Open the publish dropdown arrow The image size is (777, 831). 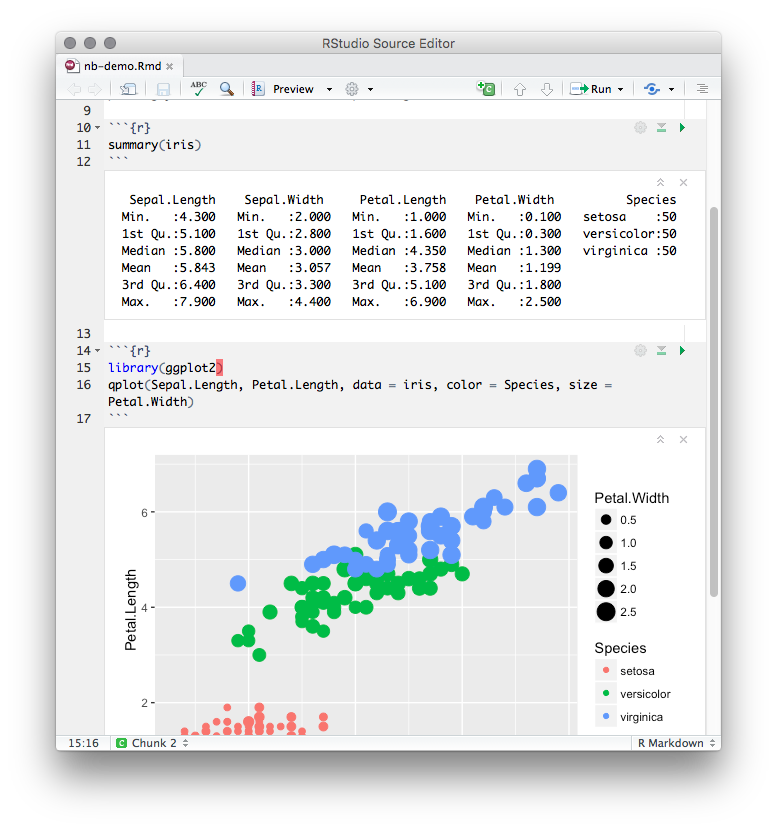coord(672,90)
